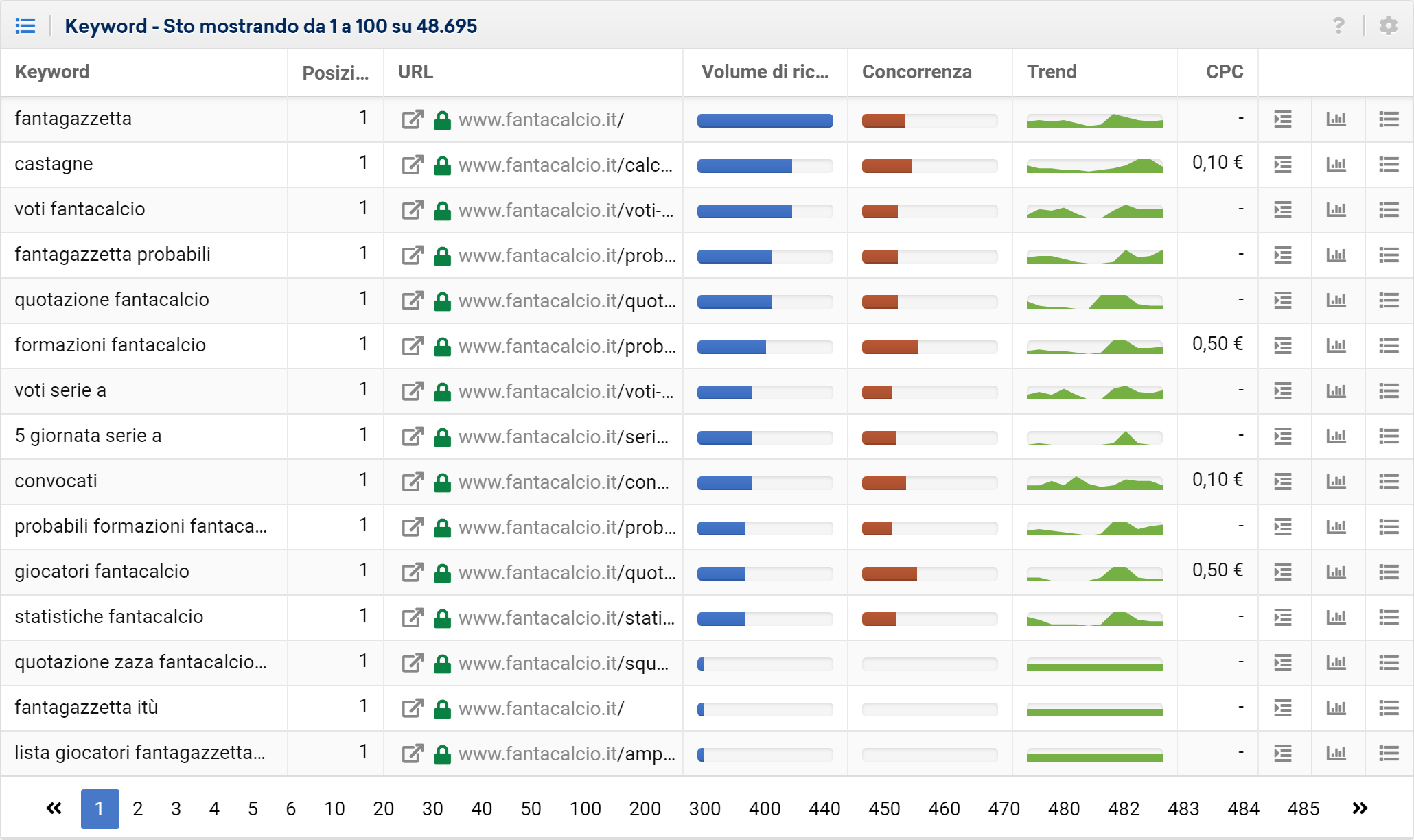Show bar chart icon for castagne row

click(1336, 165)
